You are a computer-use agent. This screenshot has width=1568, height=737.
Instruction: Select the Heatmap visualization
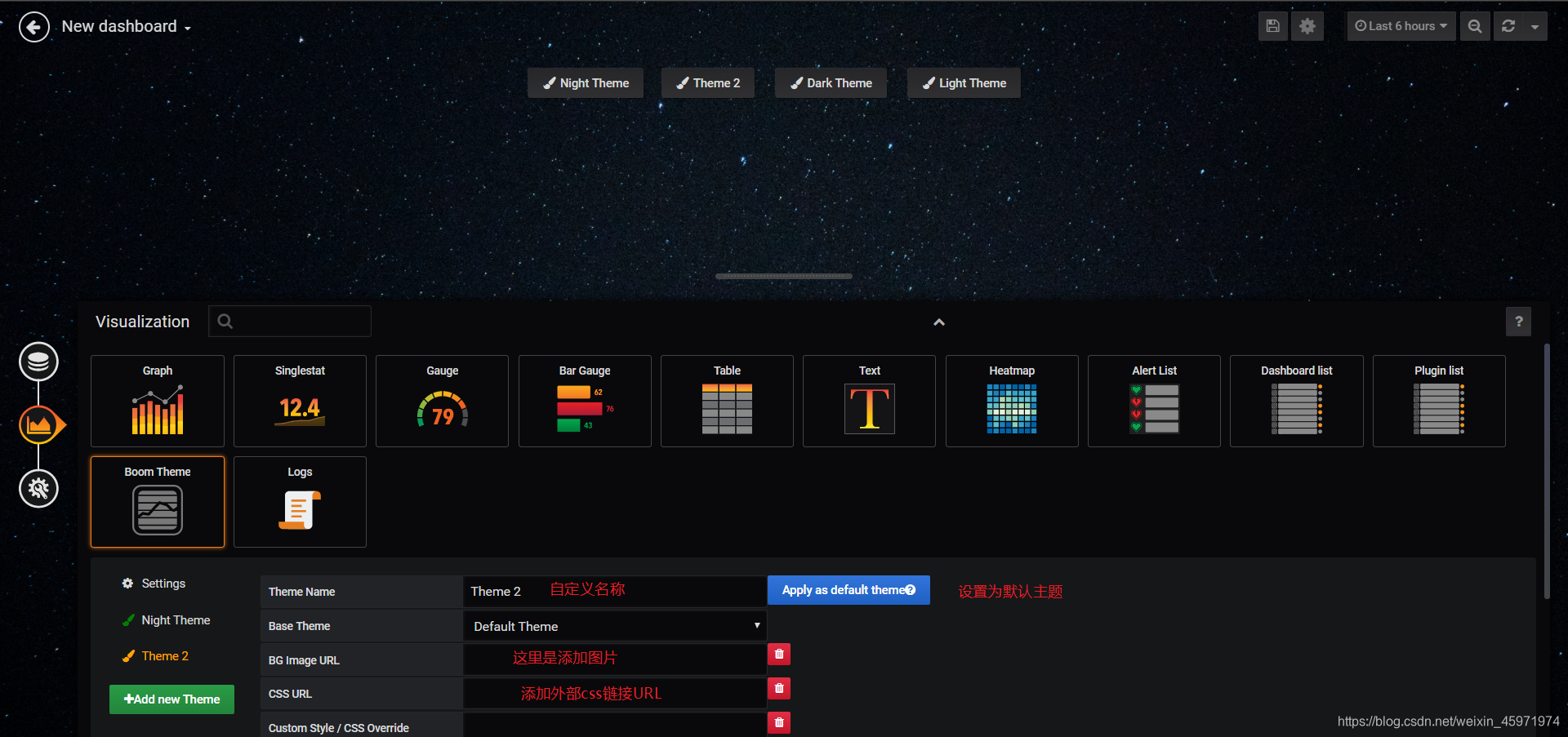coord(1011,401)
